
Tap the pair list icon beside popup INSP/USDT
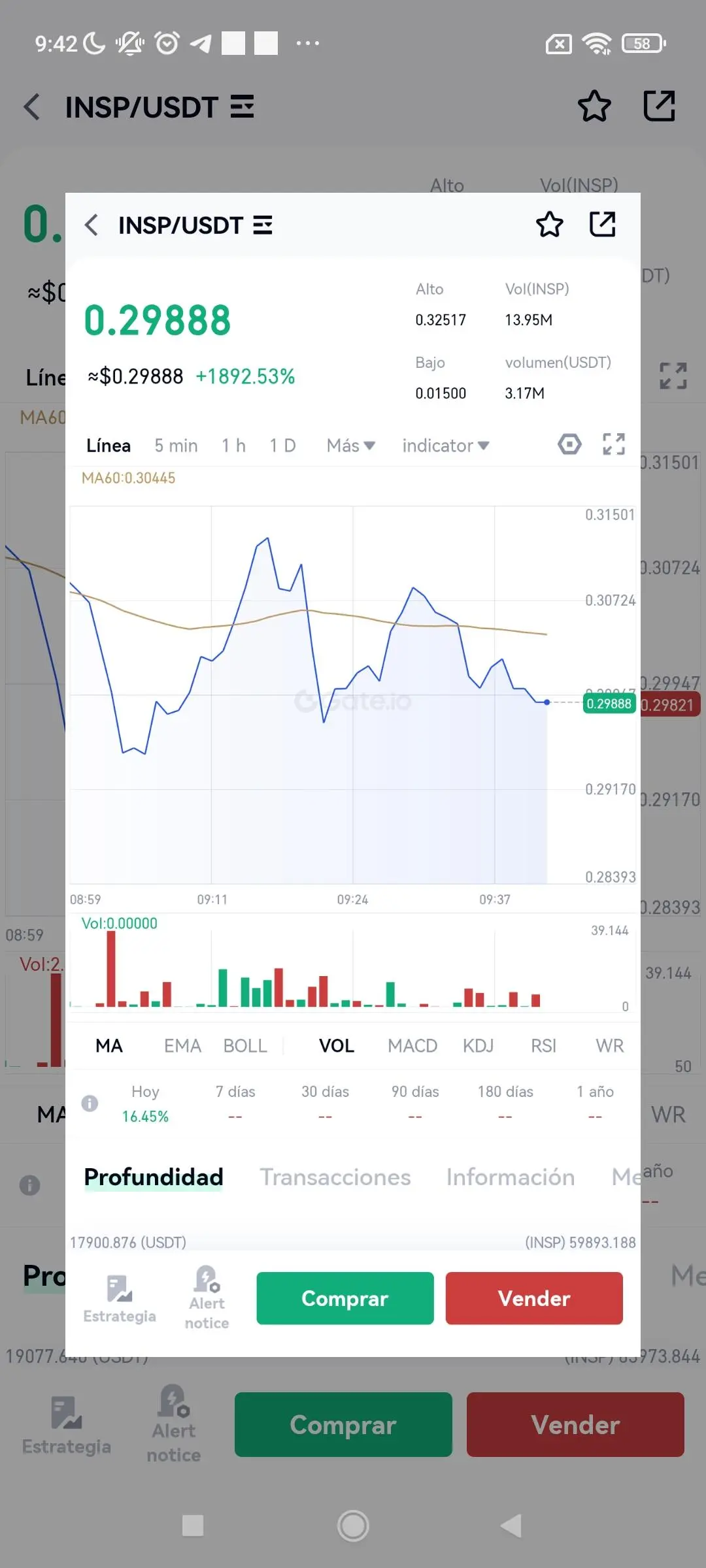click(x=263, y=225)
